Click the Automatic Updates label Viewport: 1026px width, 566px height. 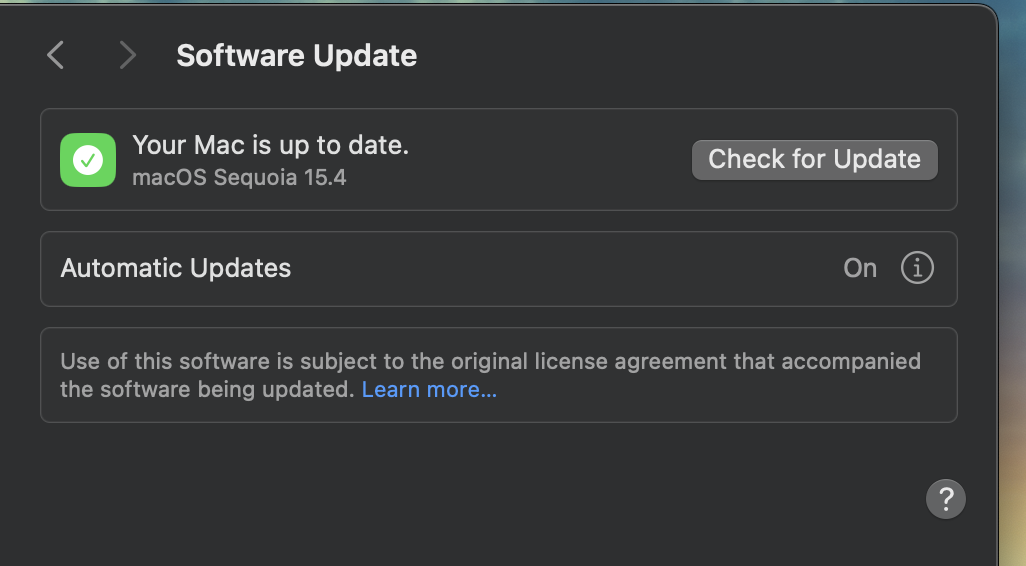click(x=176, y=268)
